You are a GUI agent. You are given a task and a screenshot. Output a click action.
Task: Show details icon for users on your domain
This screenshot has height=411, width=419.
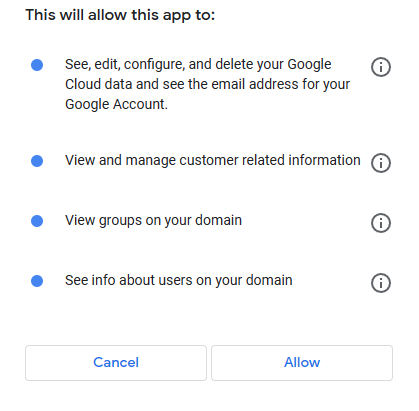[x=381, y=283]
